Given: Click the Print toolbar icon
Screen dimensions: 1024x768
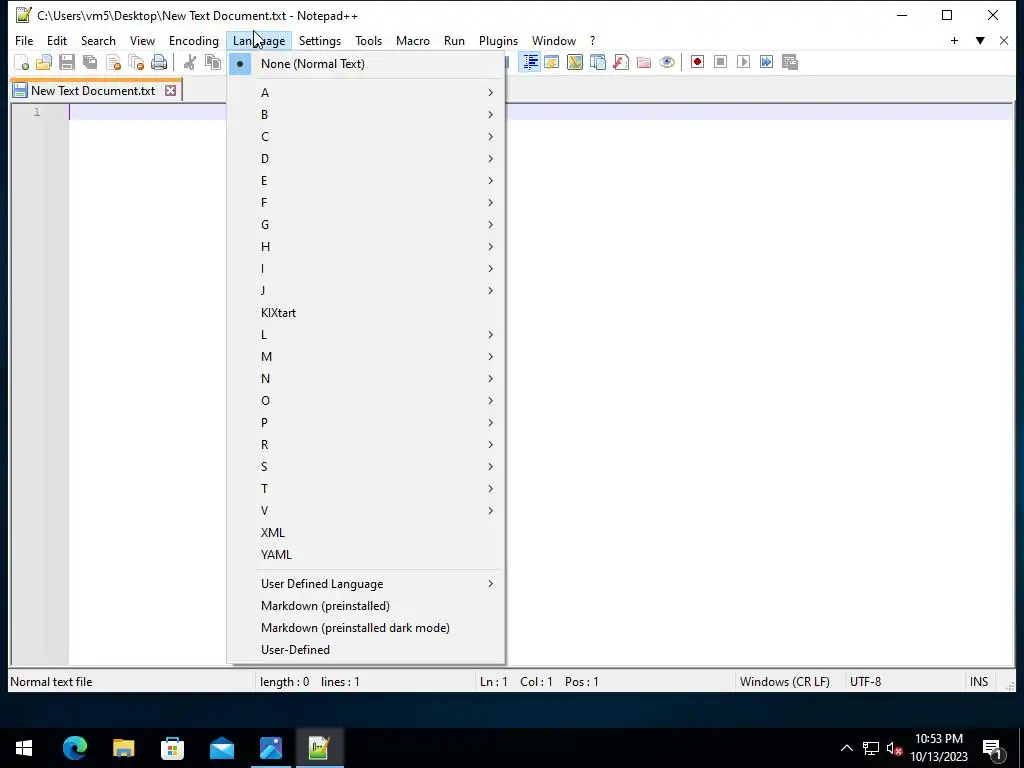Looking at the screenshot, I should (x=159, y=63).
